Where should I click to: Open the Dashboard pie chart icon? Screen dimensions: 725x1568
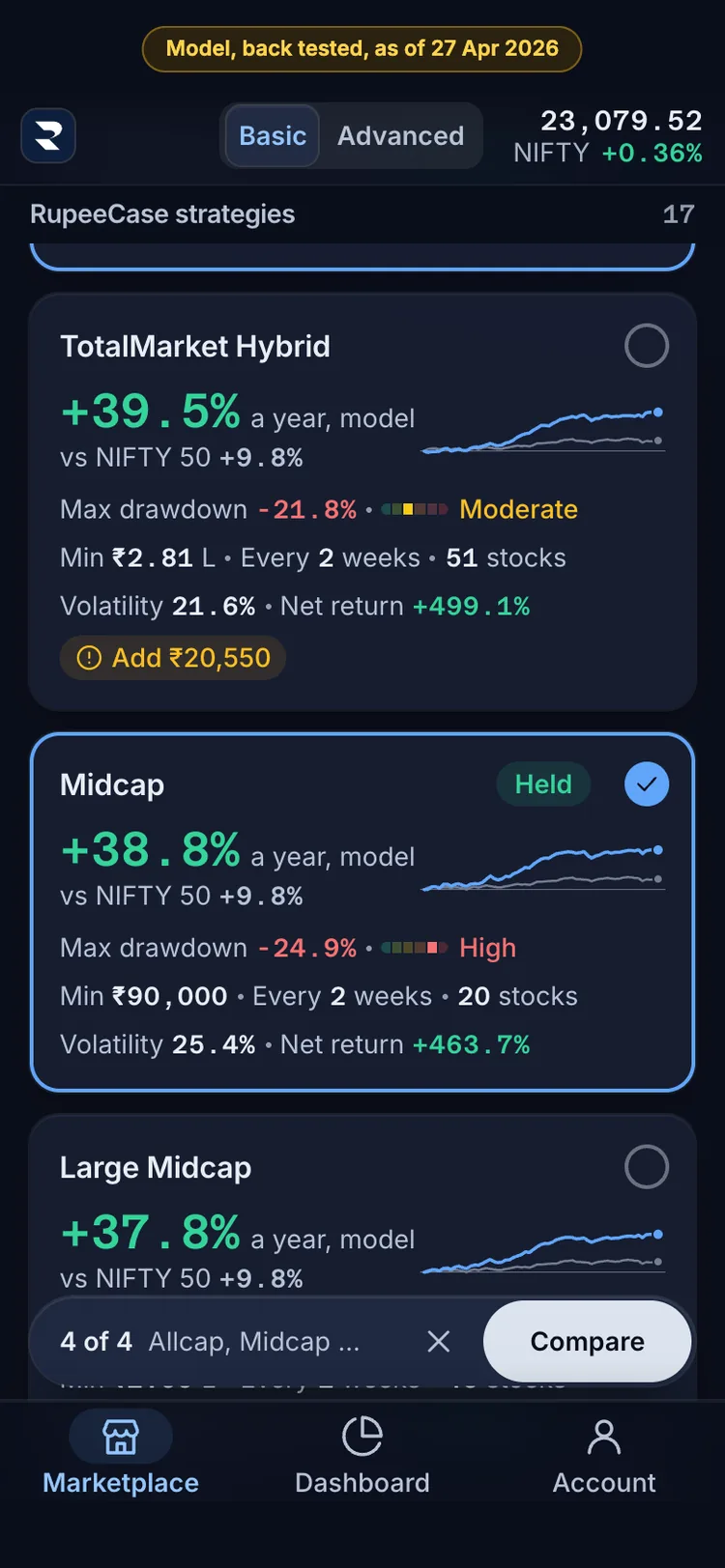coord(362,1437)
